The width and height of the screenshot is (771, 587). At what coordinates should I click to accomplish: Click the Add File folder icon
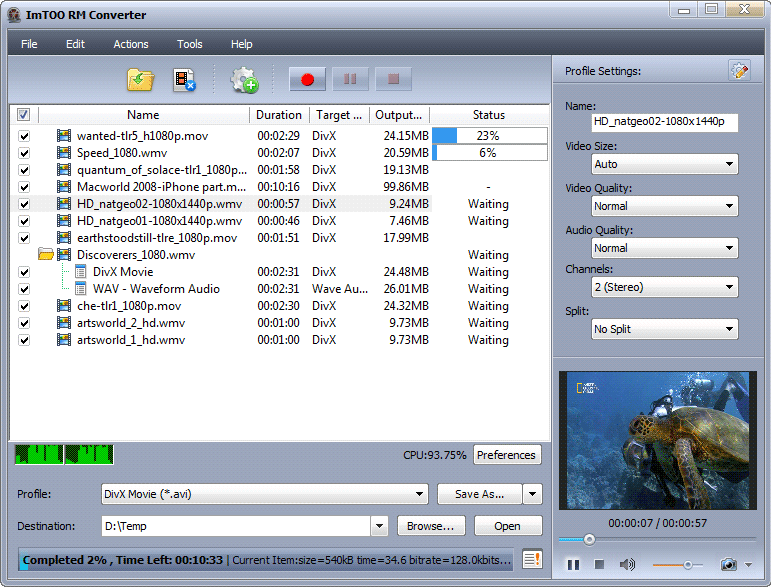click(x=141, y=80)
